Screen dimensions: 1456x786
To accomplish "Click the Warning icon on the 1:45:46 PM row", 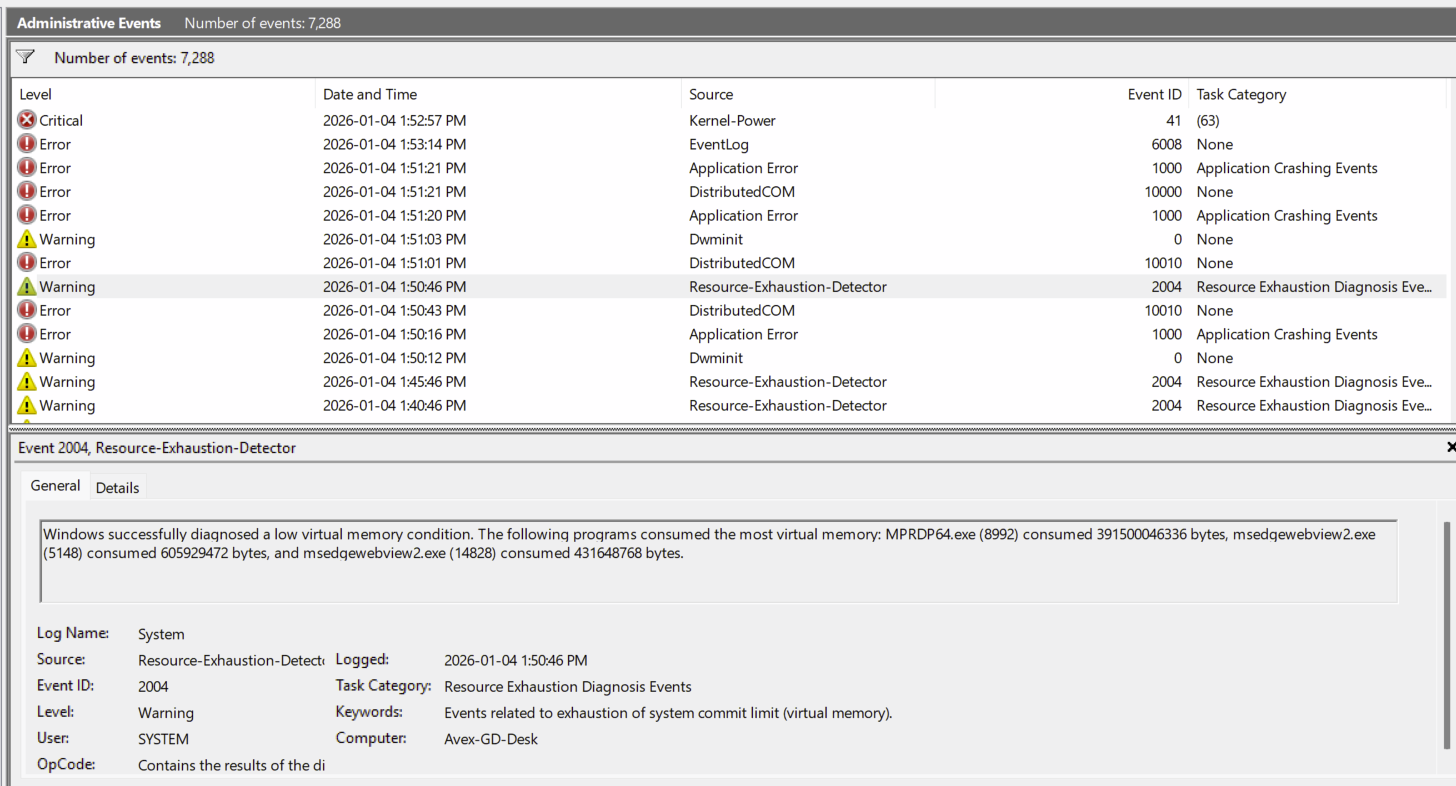I will click(x=27, y=382).
